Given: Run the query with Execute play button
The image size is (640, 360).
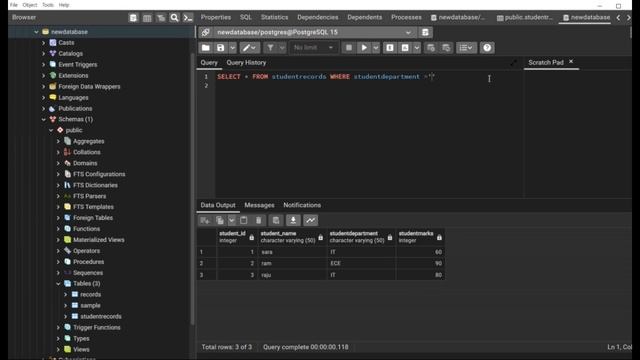Looking at the screenshot, I should click(x=363, y=48).
